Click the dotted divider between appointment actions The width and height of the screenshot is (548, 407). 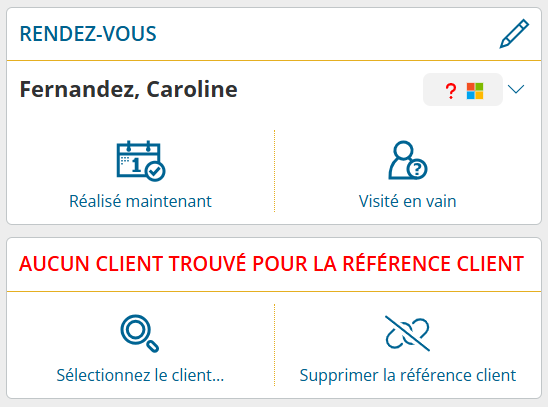click(x=274, y=171)
